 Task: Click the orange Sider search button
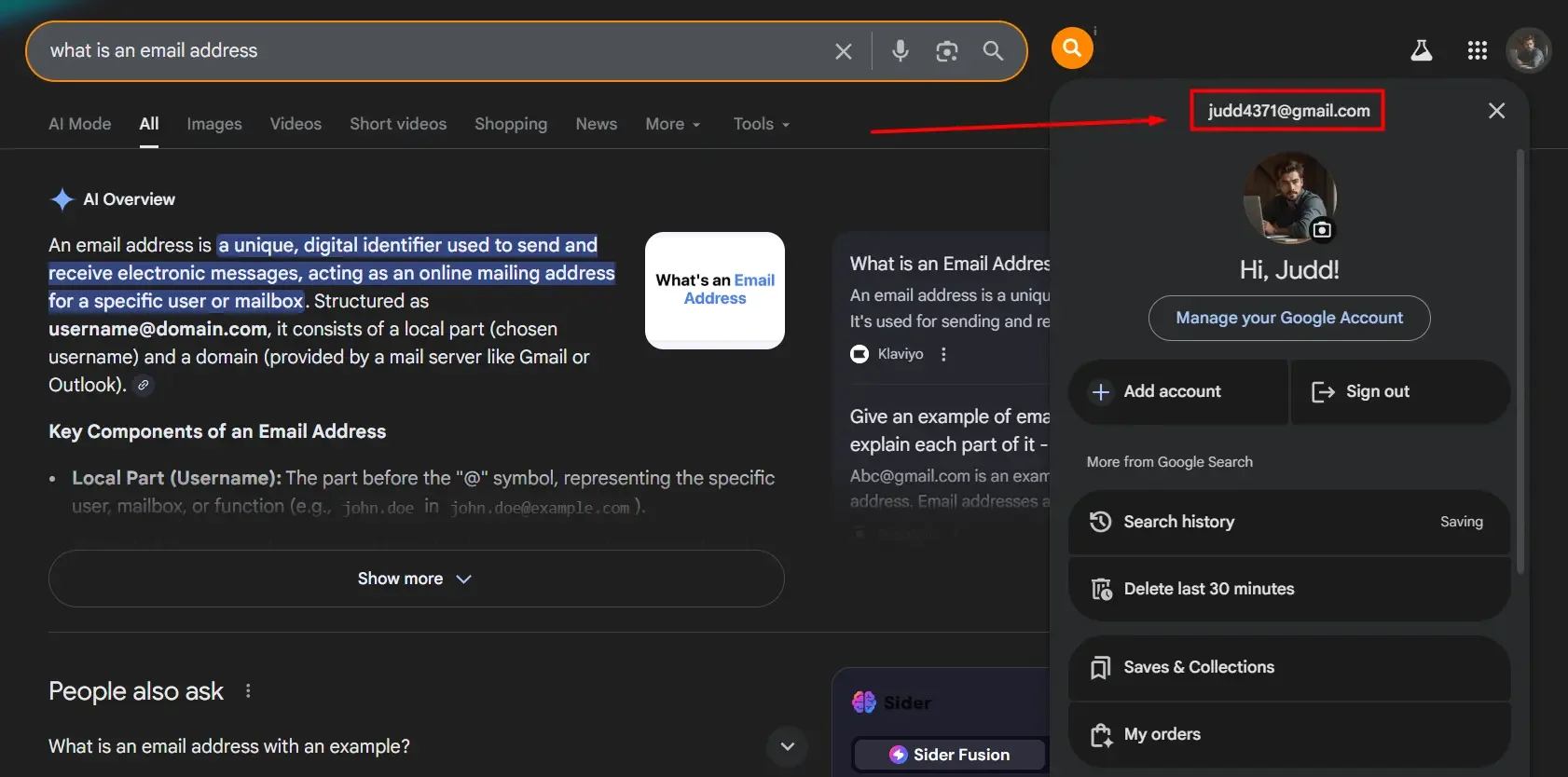tap(1072, 48)
